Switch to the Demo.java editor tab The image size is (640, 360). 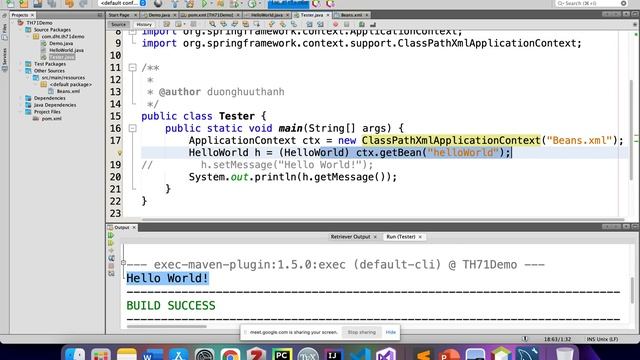click(159, 15)
